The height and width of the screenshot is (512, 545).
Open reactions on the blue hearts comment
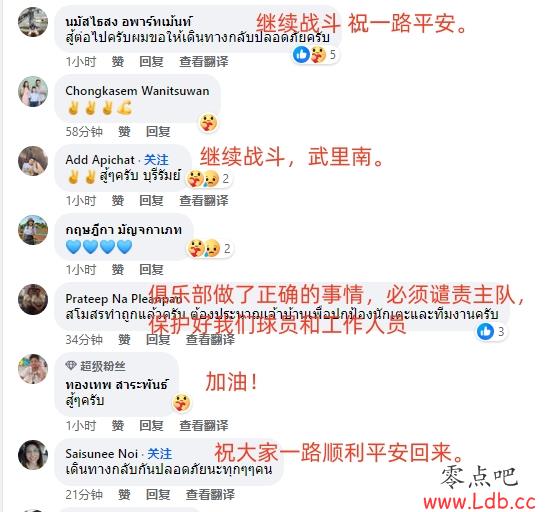coord(209,248)
